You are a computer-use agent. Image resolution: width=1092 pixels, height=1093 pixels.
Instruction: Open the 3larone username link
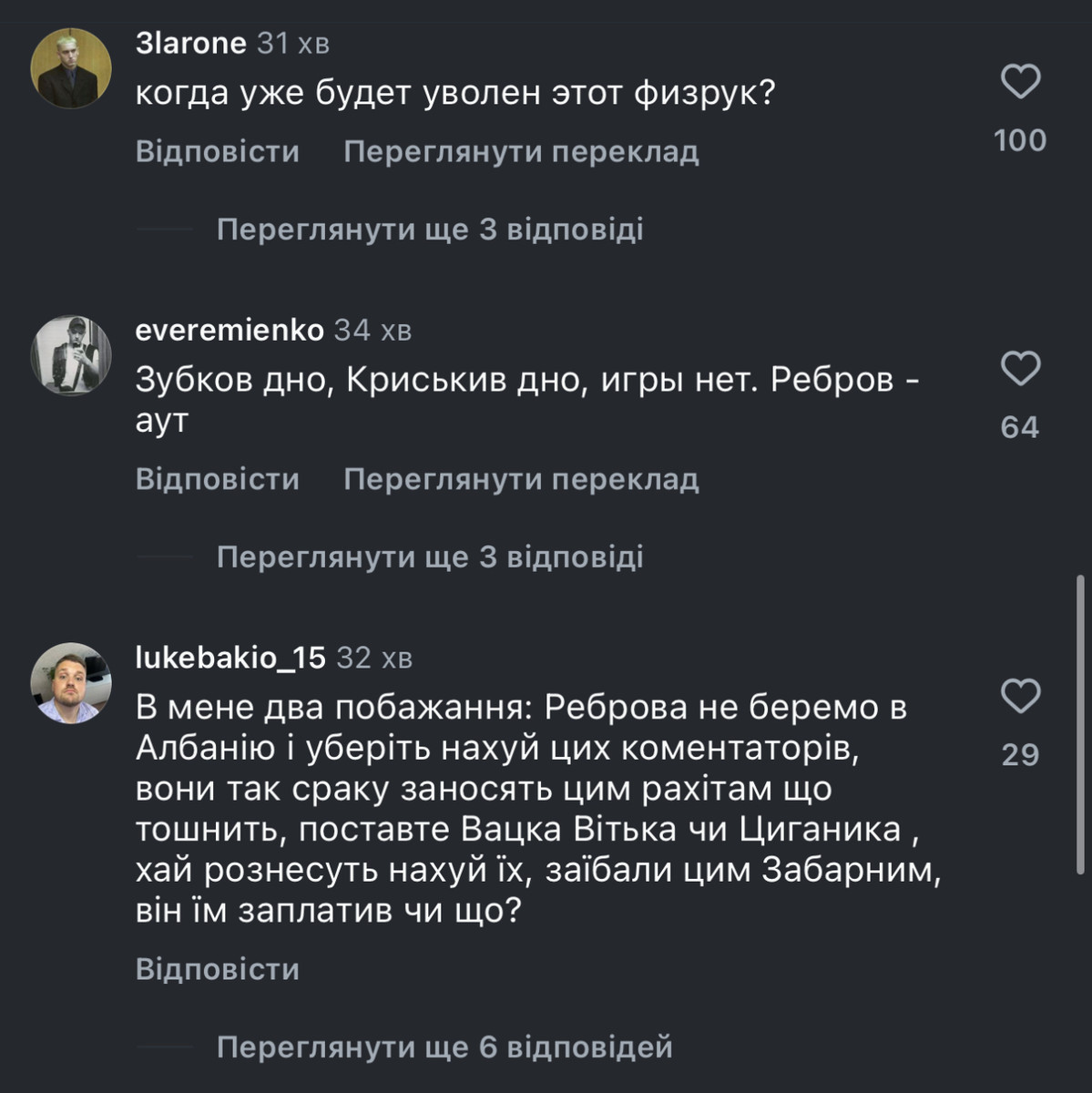(x=190, y=43)
